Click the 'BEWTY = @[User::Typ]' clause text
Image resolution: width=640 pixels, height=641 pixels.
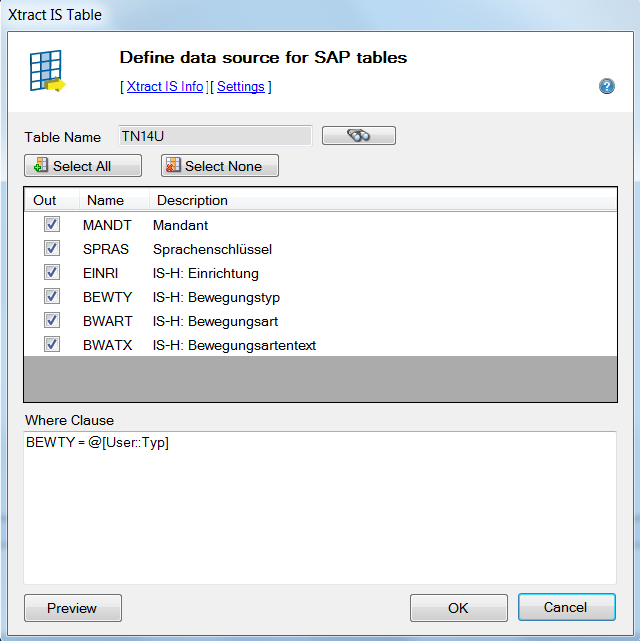tap(97, 442)
